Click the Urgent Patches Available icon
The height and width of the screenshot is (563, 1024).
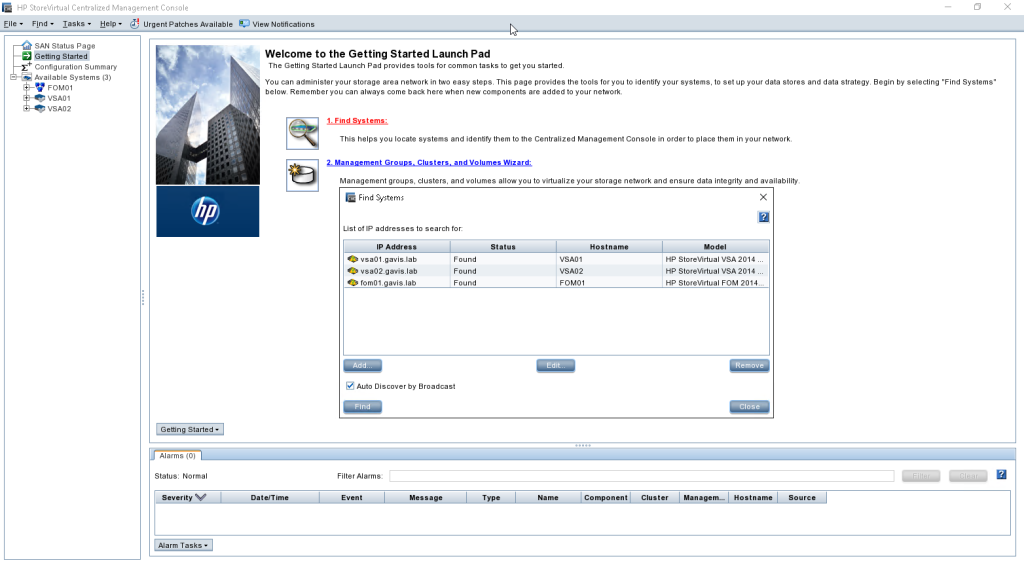coord(135,24)
